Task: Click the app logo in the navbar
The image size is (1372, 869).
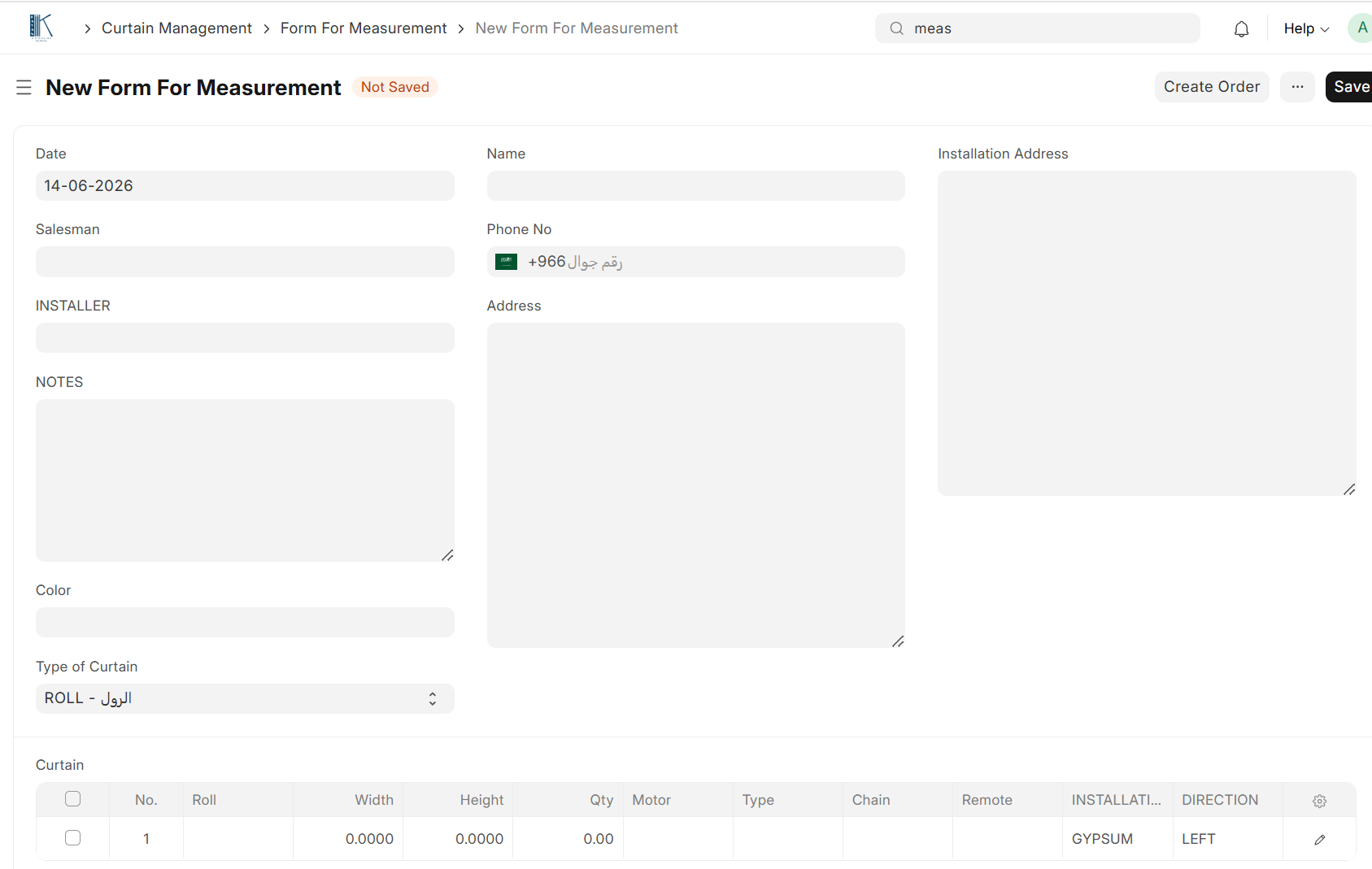Action: tap(41, 28)
